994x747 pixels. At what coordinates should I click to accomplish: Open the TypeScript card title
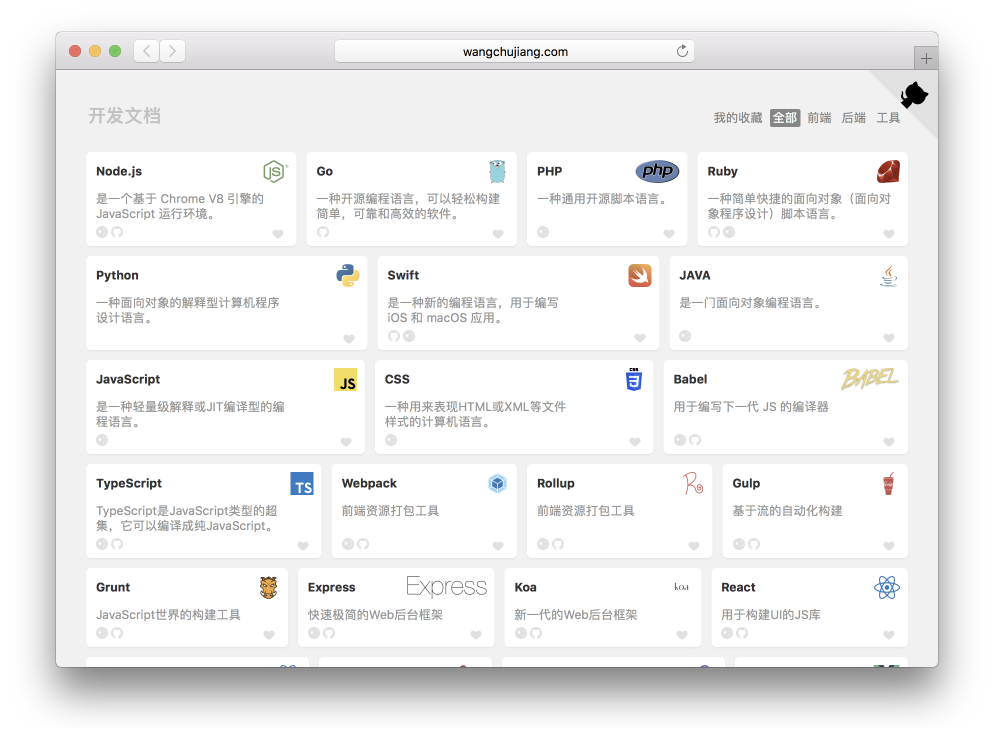pyautogui.click(x=129, y=483)
